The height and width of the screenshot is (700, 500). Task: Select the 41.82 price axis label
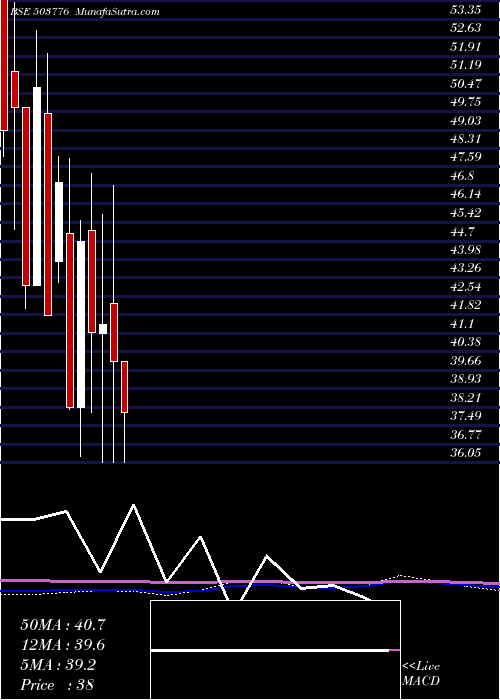[x=466, y=305]
